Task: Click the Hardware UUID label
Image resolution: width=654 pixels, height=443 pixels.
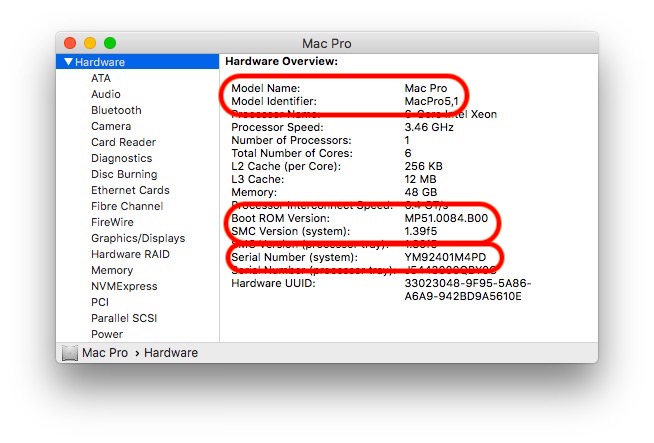Action: (274, 283)
